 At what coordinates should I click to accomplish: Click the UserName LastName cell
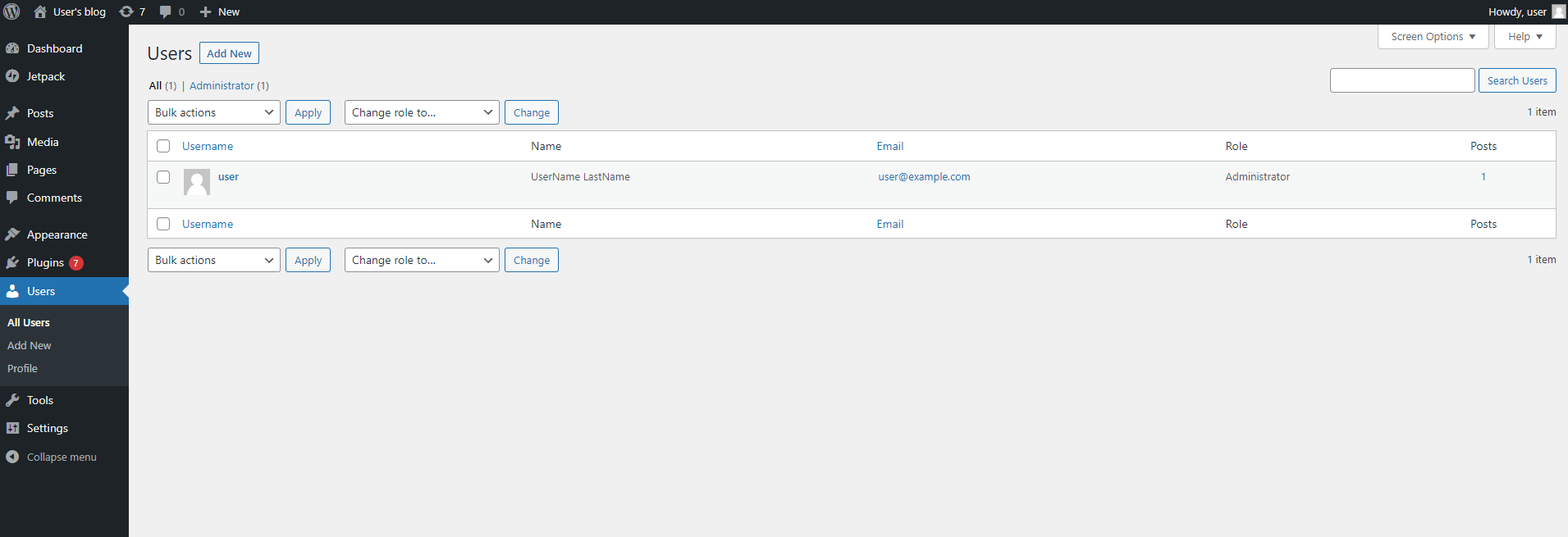580,176
